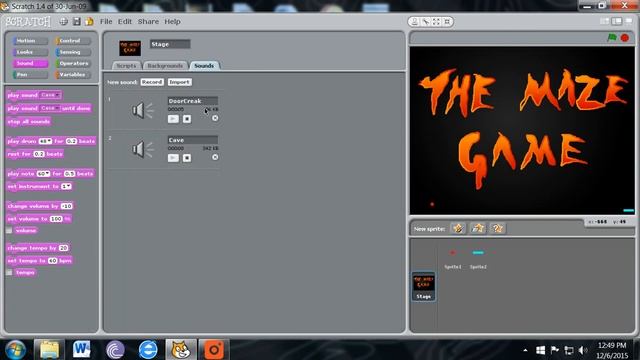Open the File menu
The height and width of the screenshot is (360, 640).
click(106, 22)
